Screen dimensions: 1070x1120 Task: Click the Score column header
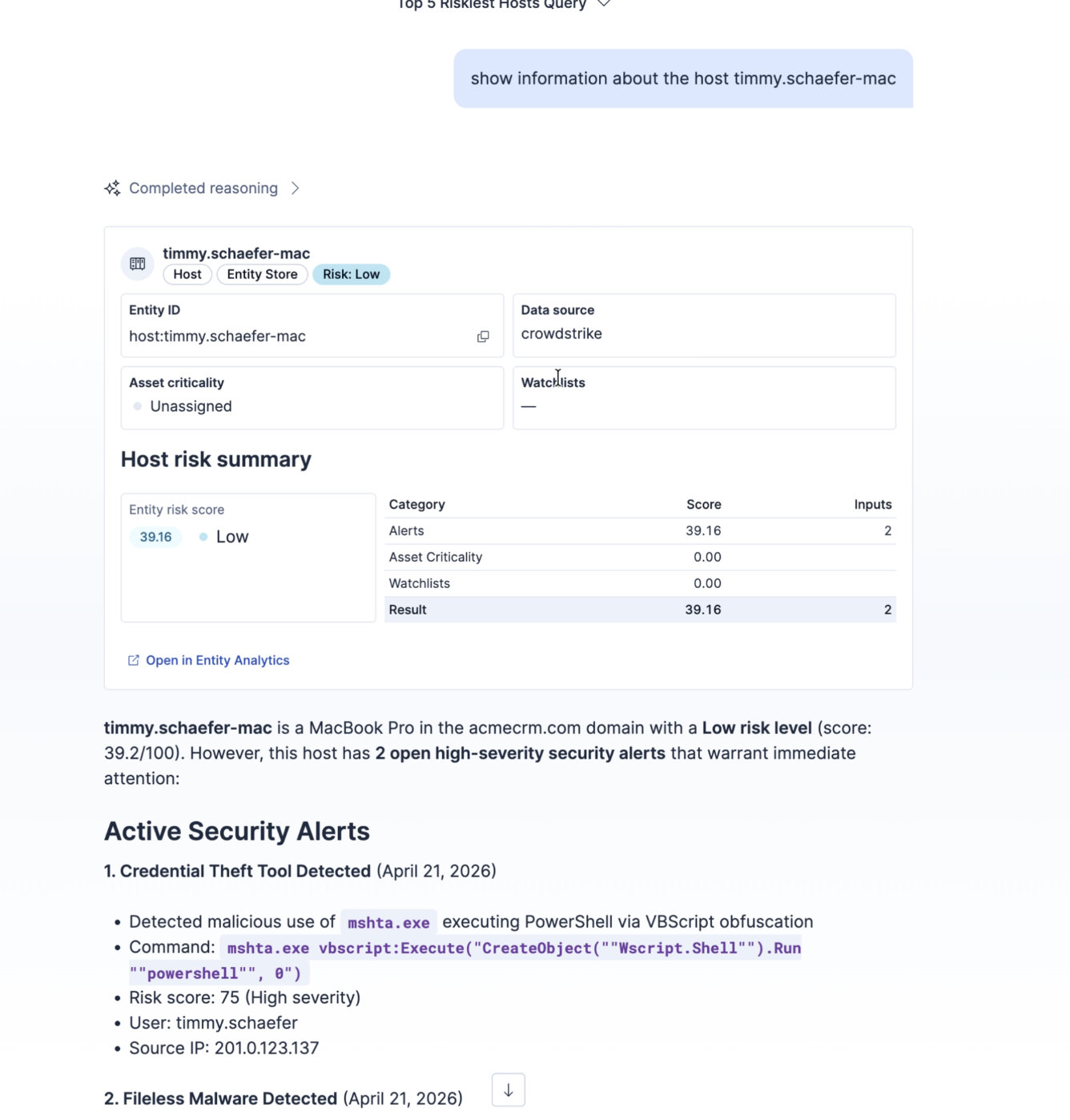pos(703,505)
